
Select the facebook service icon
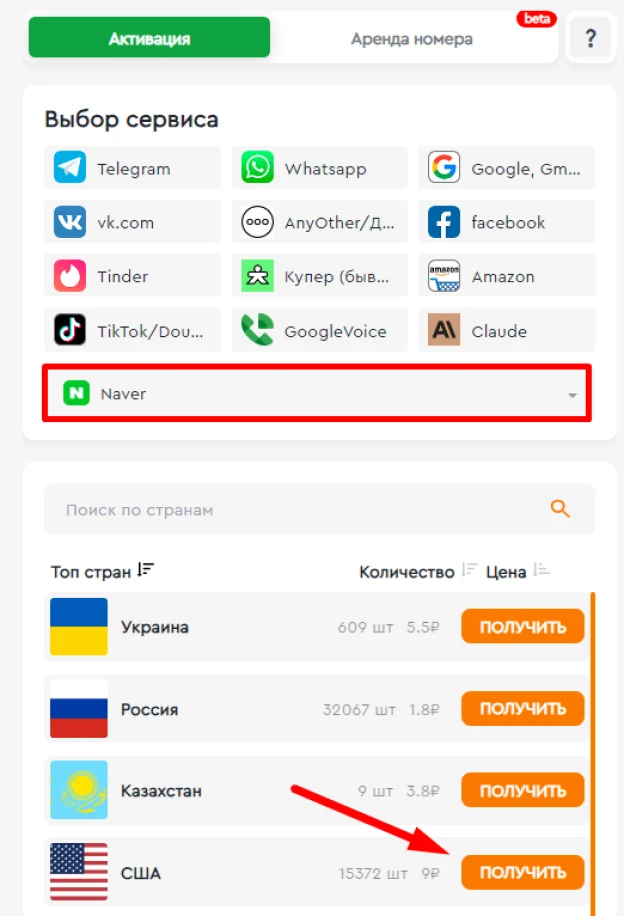pos(444,222)
